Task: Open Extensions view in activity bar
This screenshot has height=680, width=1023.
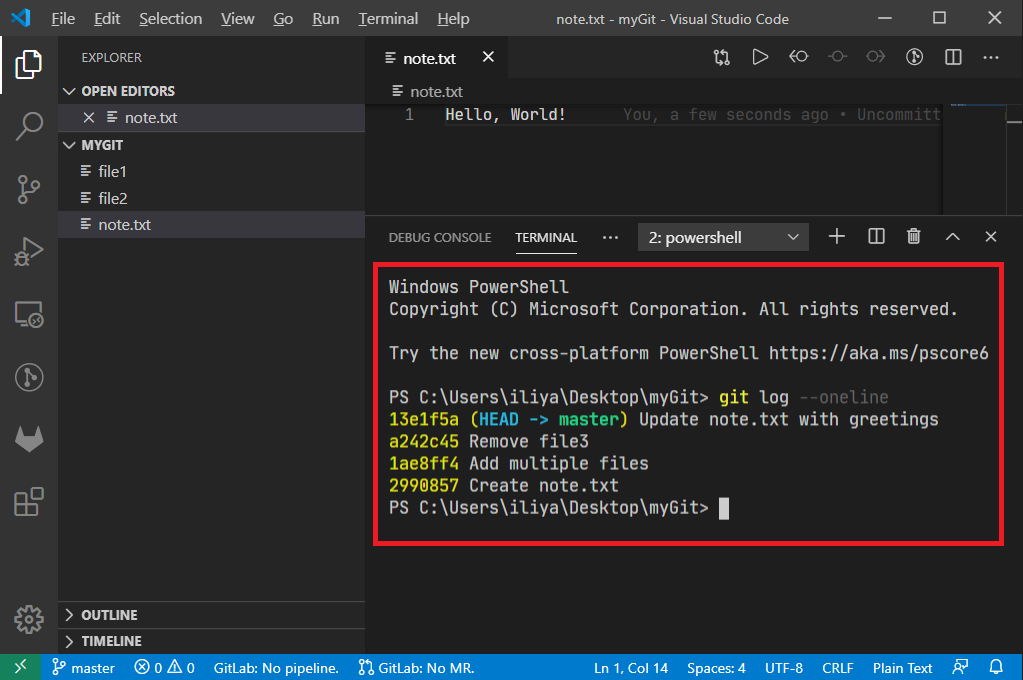Action: point(29,502)
